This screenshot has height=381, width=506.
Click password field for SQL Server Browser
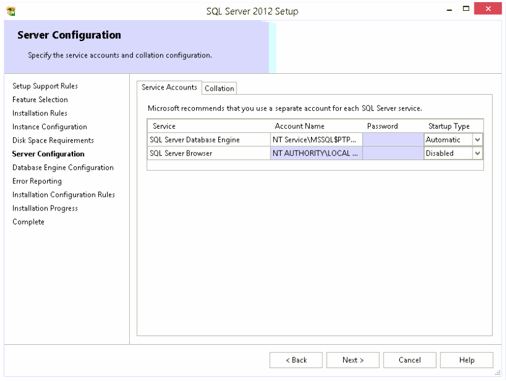point(393,153)
